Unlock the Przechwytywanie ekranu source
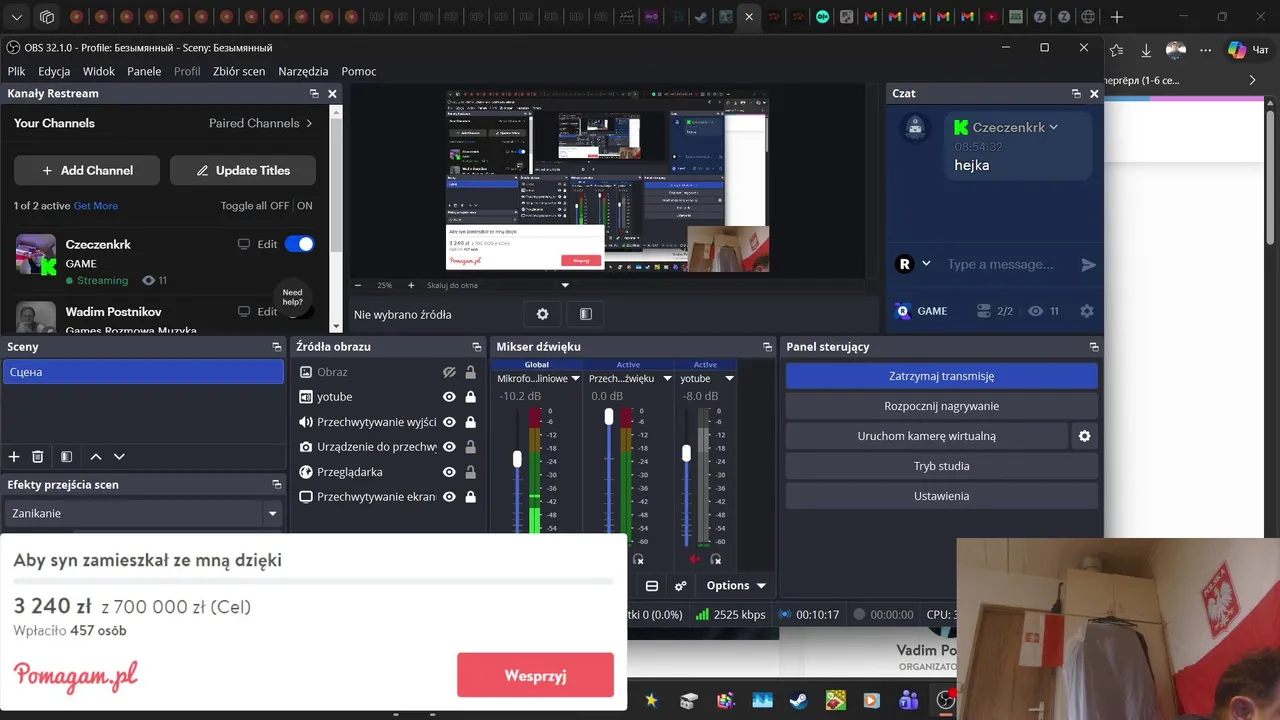 tap(470, 497)
